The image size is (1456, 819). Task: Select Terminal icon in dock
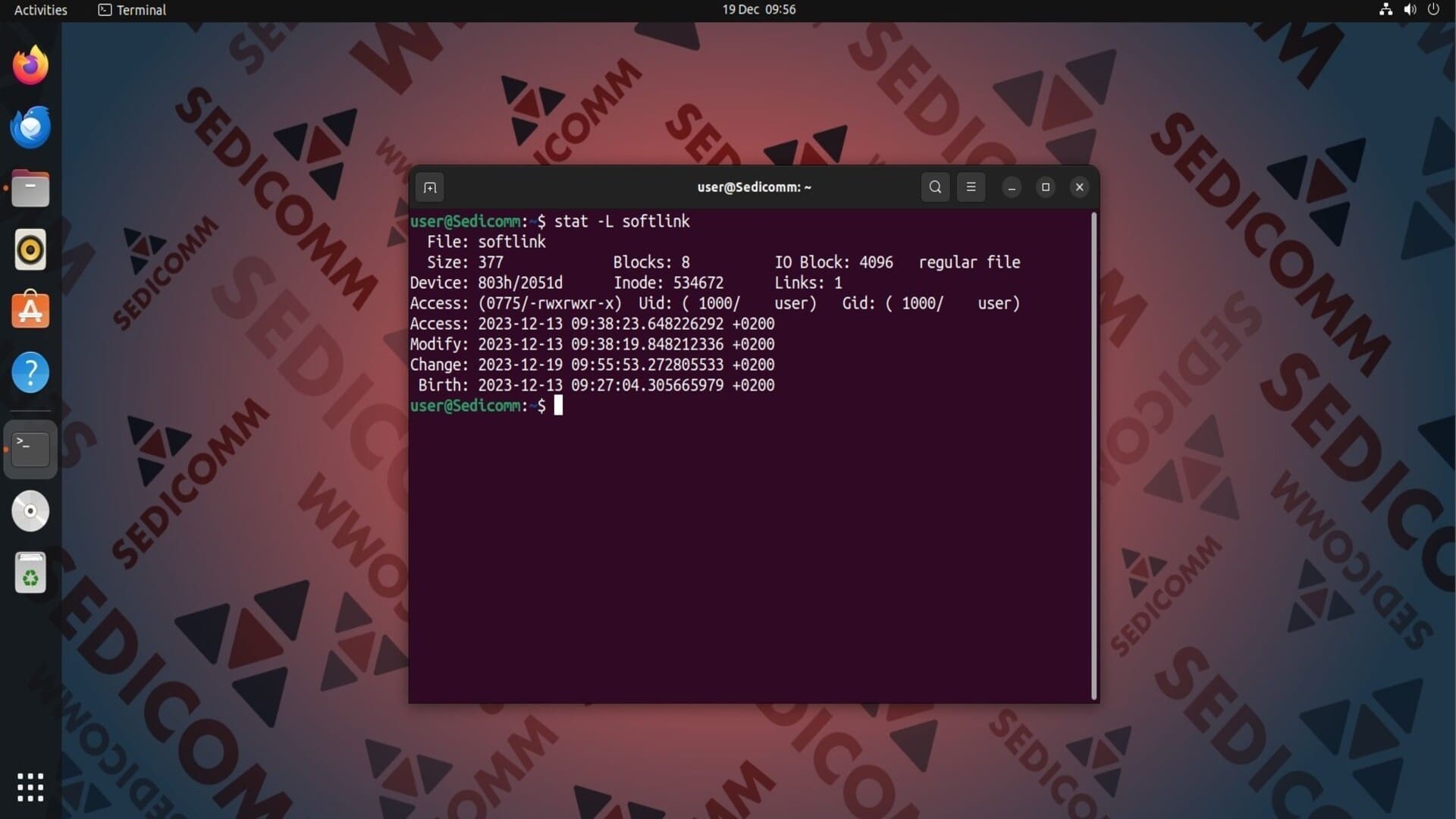point(30,449)
